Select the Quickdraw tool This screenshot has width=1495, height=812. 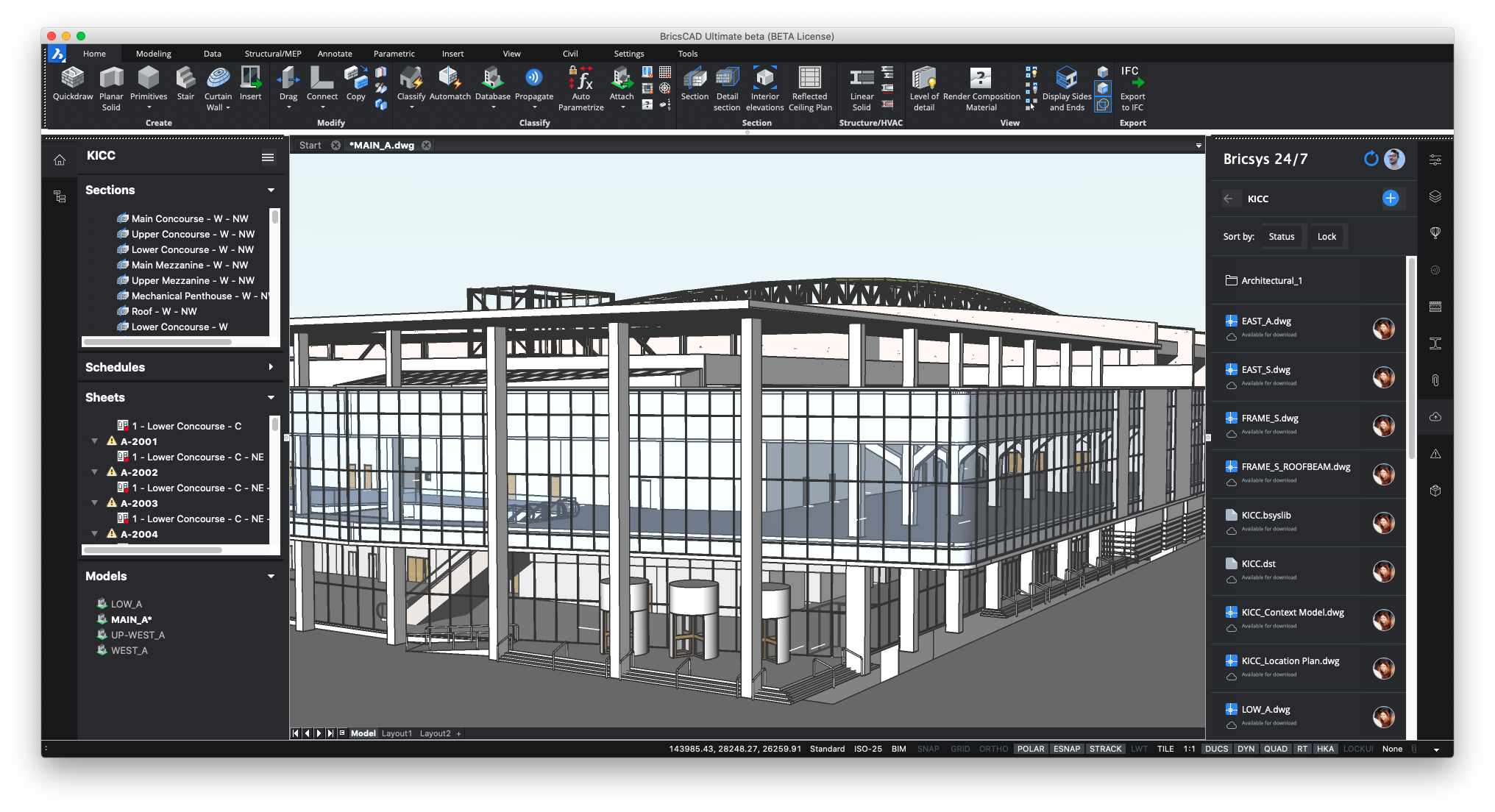(x=73, y=85)
